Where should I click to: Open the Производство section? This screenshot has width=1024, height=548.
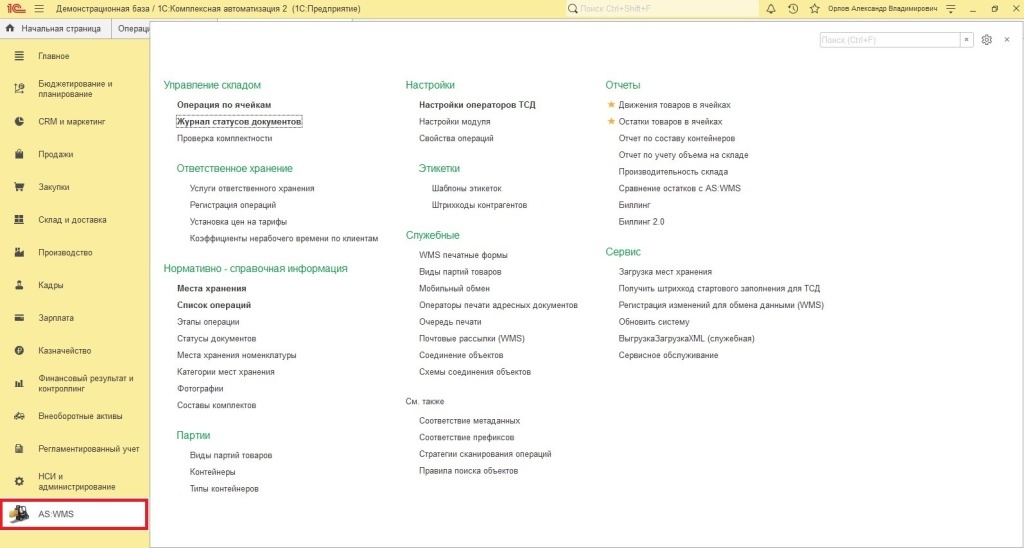[65, 252]
